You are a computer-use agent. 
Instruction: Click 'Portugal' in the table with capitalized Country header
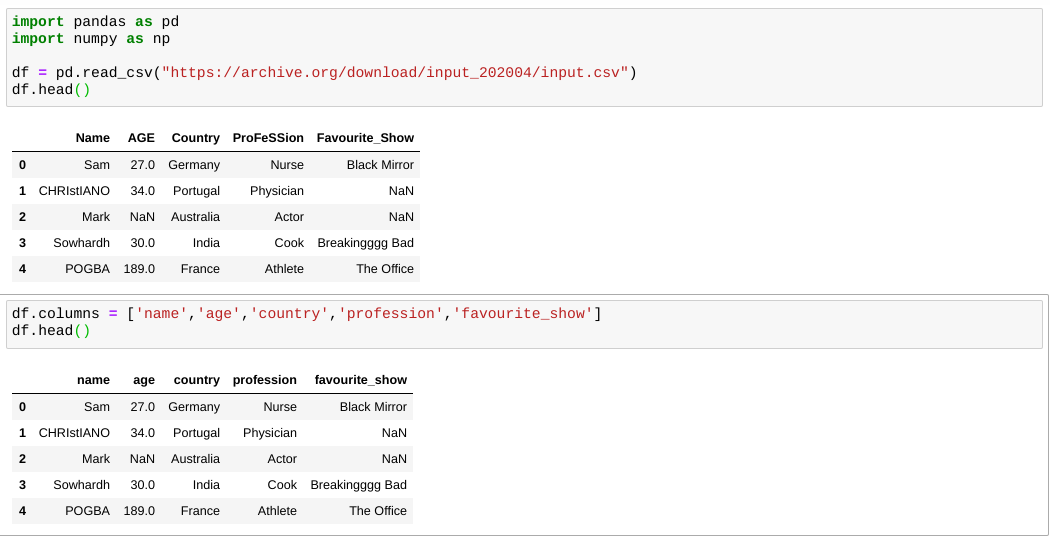tap(196, 191)
